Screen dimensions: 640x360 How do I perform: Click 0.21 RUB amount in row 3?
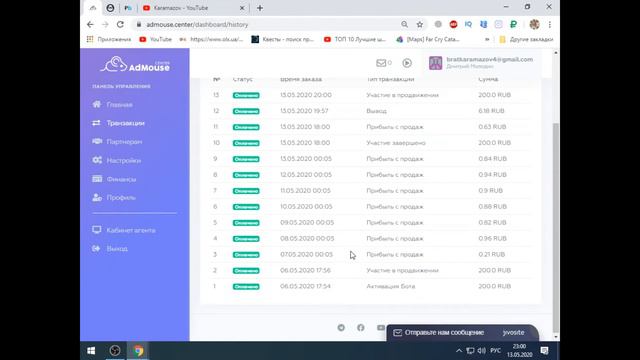pyautogui.click(x=491, y=255)
